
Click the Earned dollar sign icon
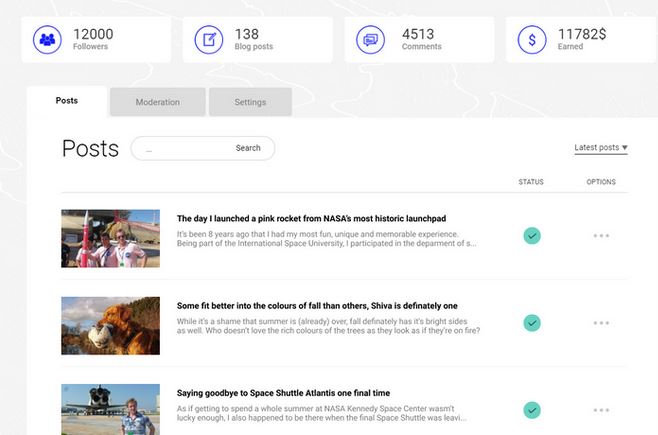pyautogui.click(x=532, y=40)
